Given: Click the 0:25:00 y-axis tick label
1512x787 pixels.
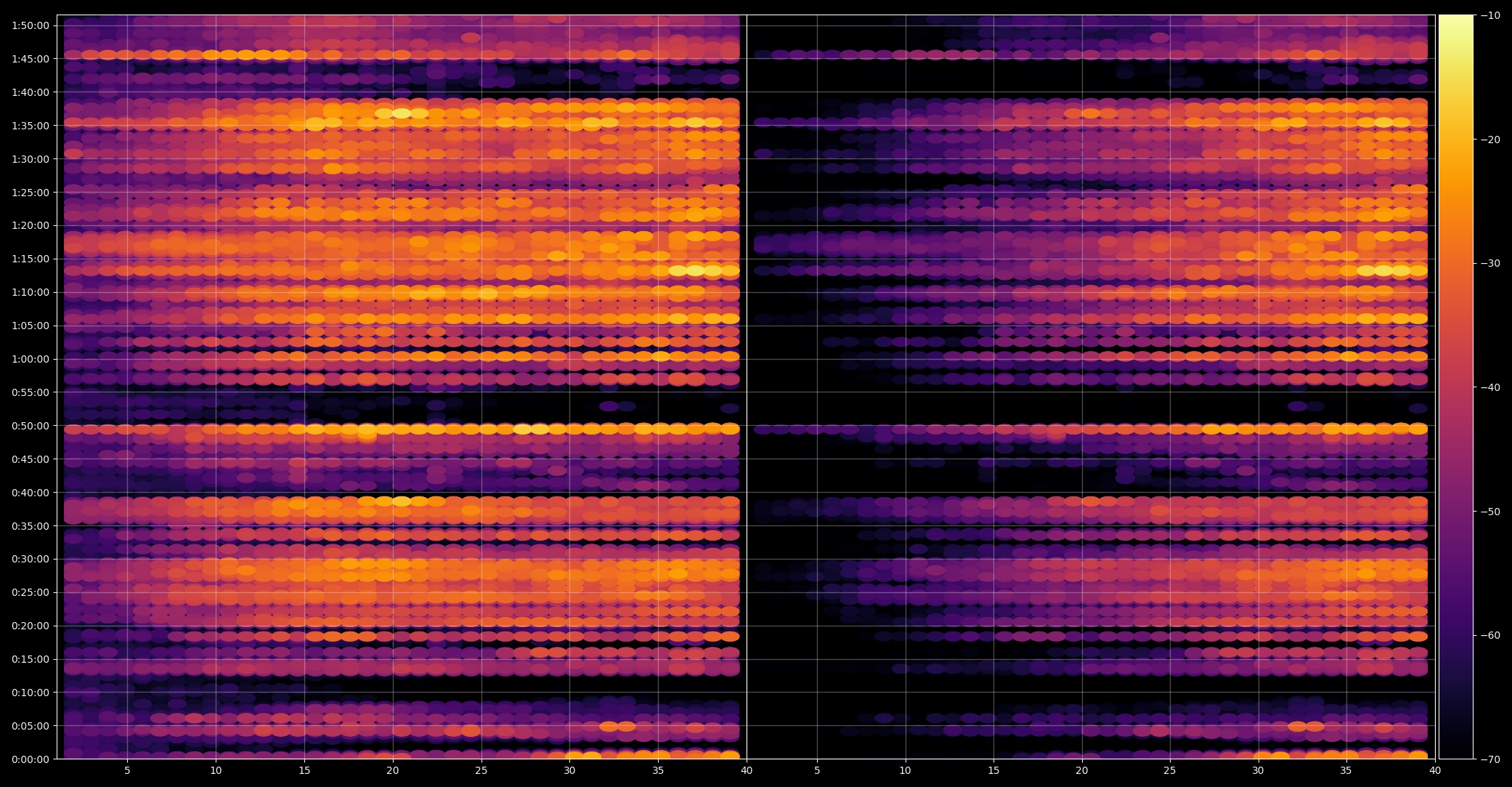Looking at the screenshot, I should click(31, 592).
